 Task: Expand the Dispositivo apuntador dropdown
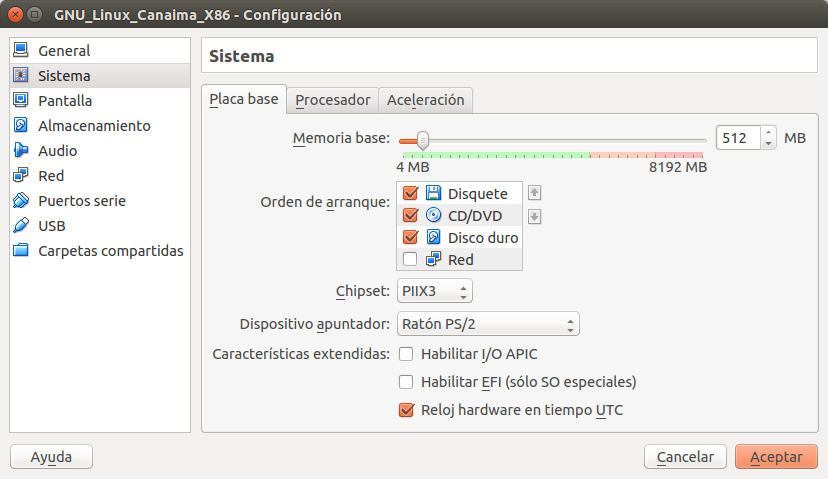(x=488, y=324)
